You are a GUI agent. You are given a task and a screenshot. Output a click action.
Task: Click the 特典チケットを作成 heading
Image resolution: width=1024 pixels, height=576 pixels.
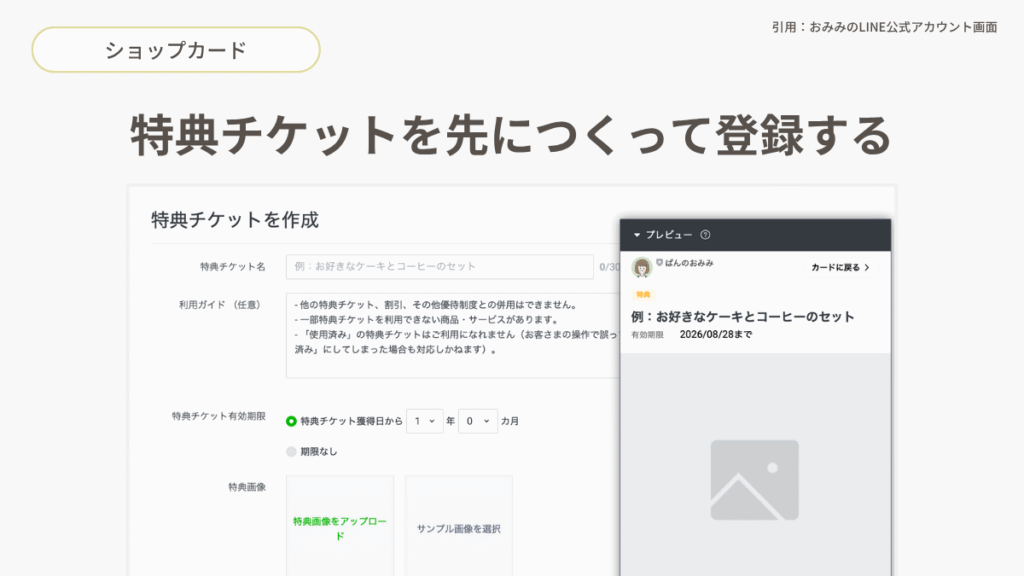[x=235, y=220]
